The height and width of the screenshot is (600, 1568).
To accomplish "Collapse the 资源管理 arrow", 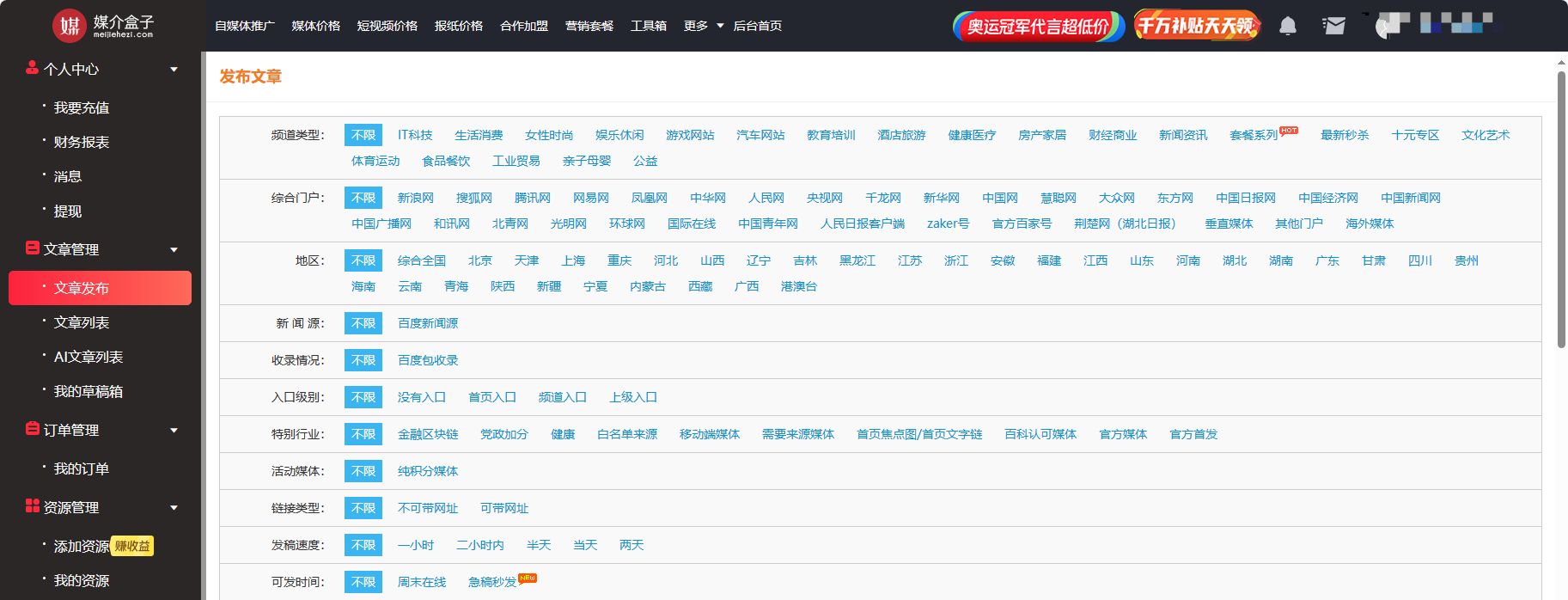I will (x=174, y=508).
